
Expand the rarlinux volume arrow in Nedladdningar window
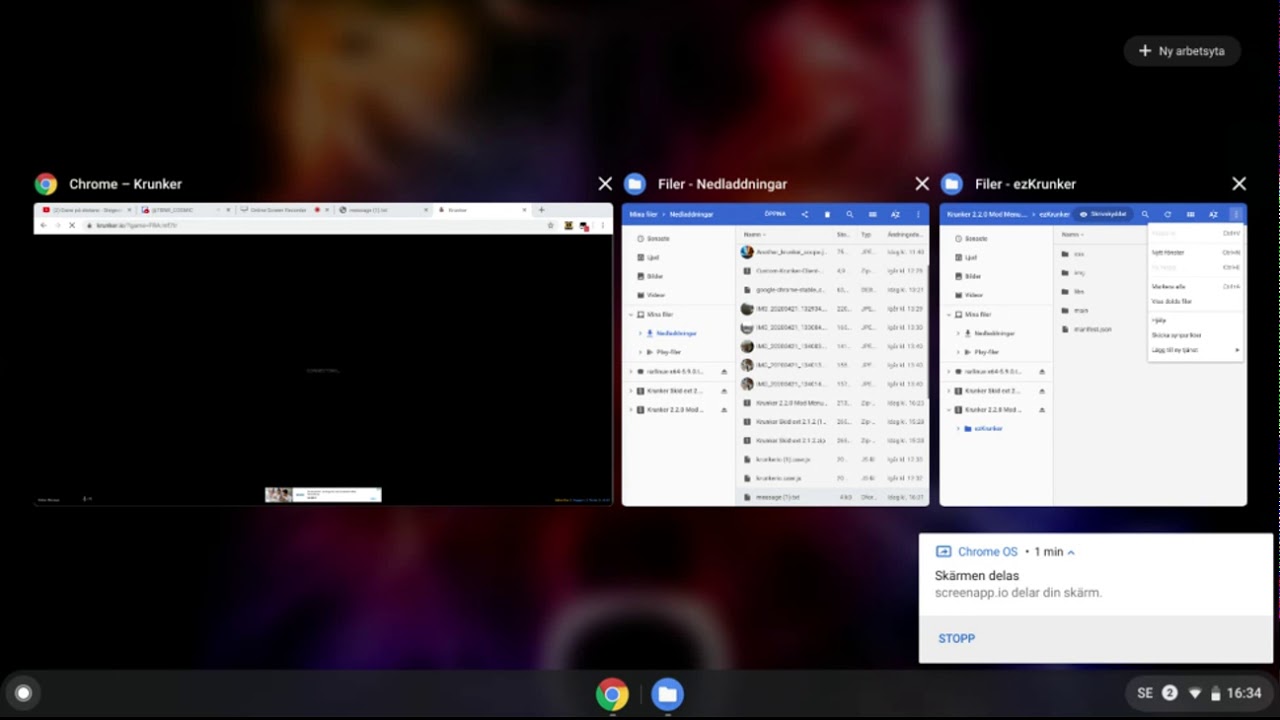pos(631,371)
